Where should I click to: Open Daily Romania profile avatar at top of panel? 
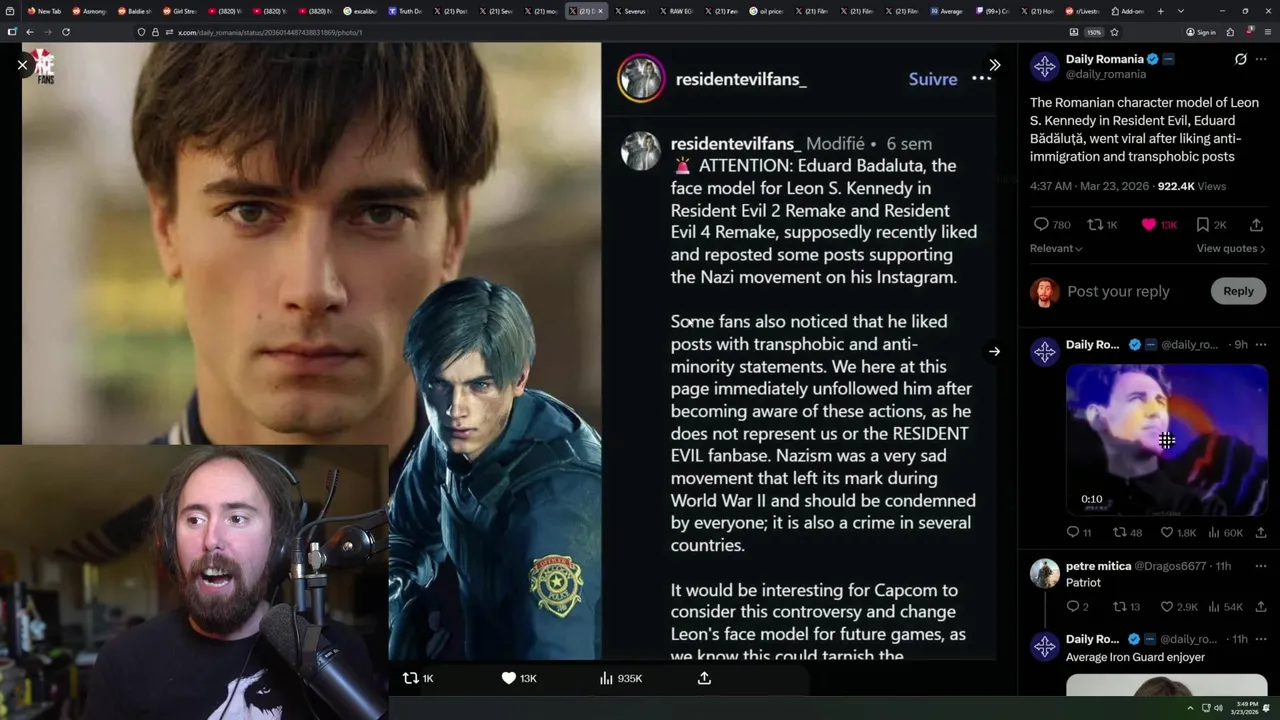pyautogui.click(x=1045, y=67)
